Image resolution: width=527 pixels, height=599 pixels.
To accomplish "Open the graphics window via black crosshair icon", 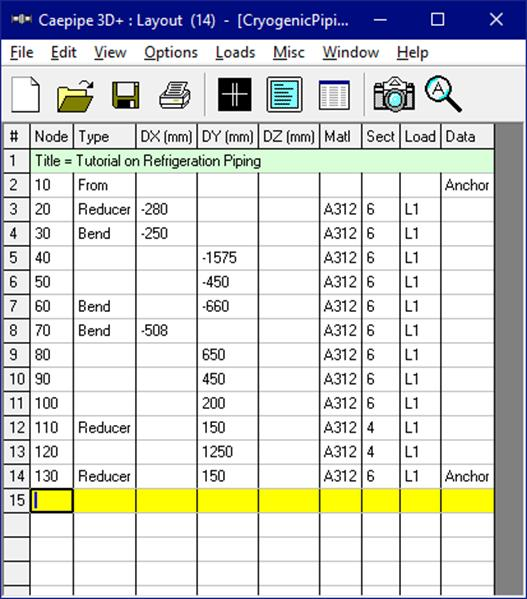I will coord(234,95).
